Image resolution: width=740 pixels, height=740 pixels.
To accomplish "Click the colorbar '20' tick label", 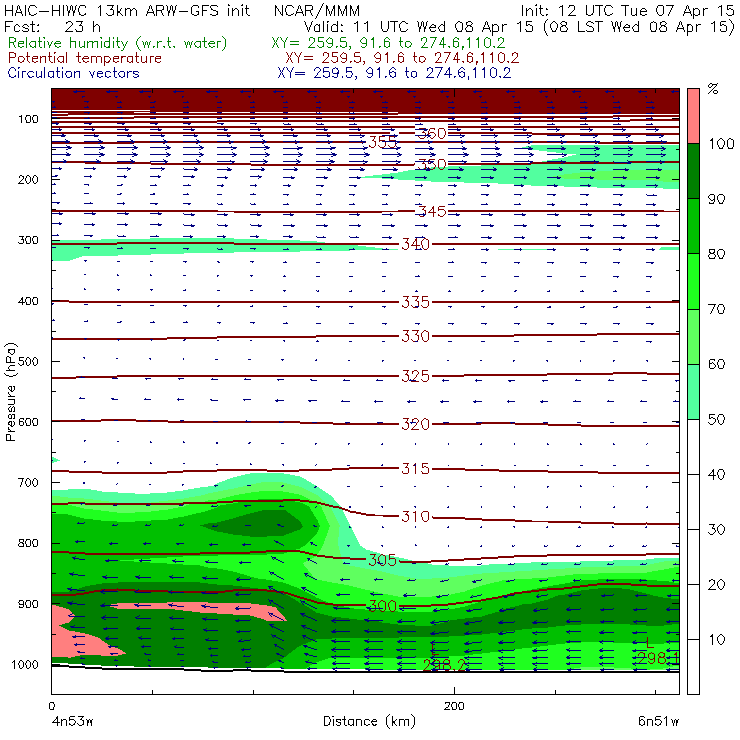I will (716, 585).
